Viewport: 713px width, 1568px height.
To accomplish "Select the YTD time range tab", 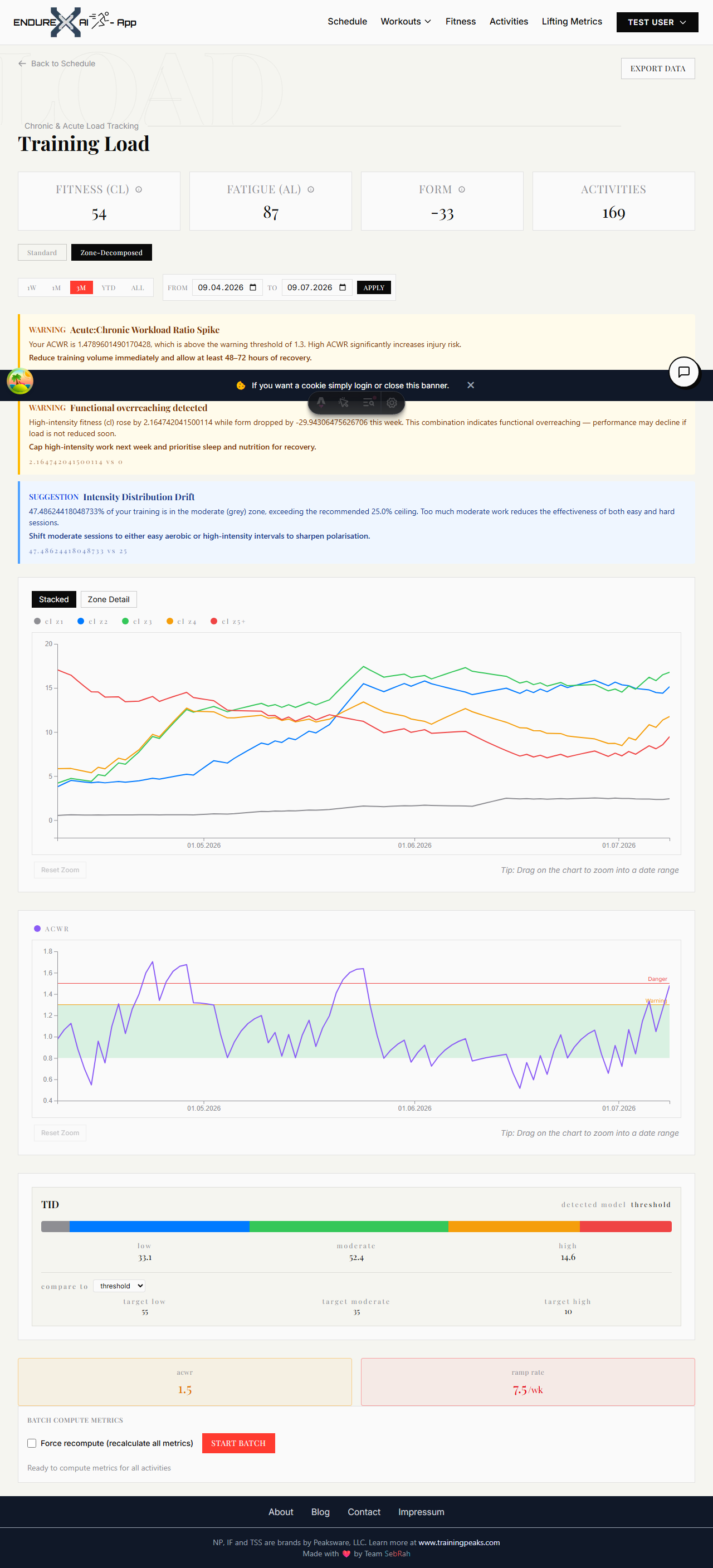I will (109, 287).
